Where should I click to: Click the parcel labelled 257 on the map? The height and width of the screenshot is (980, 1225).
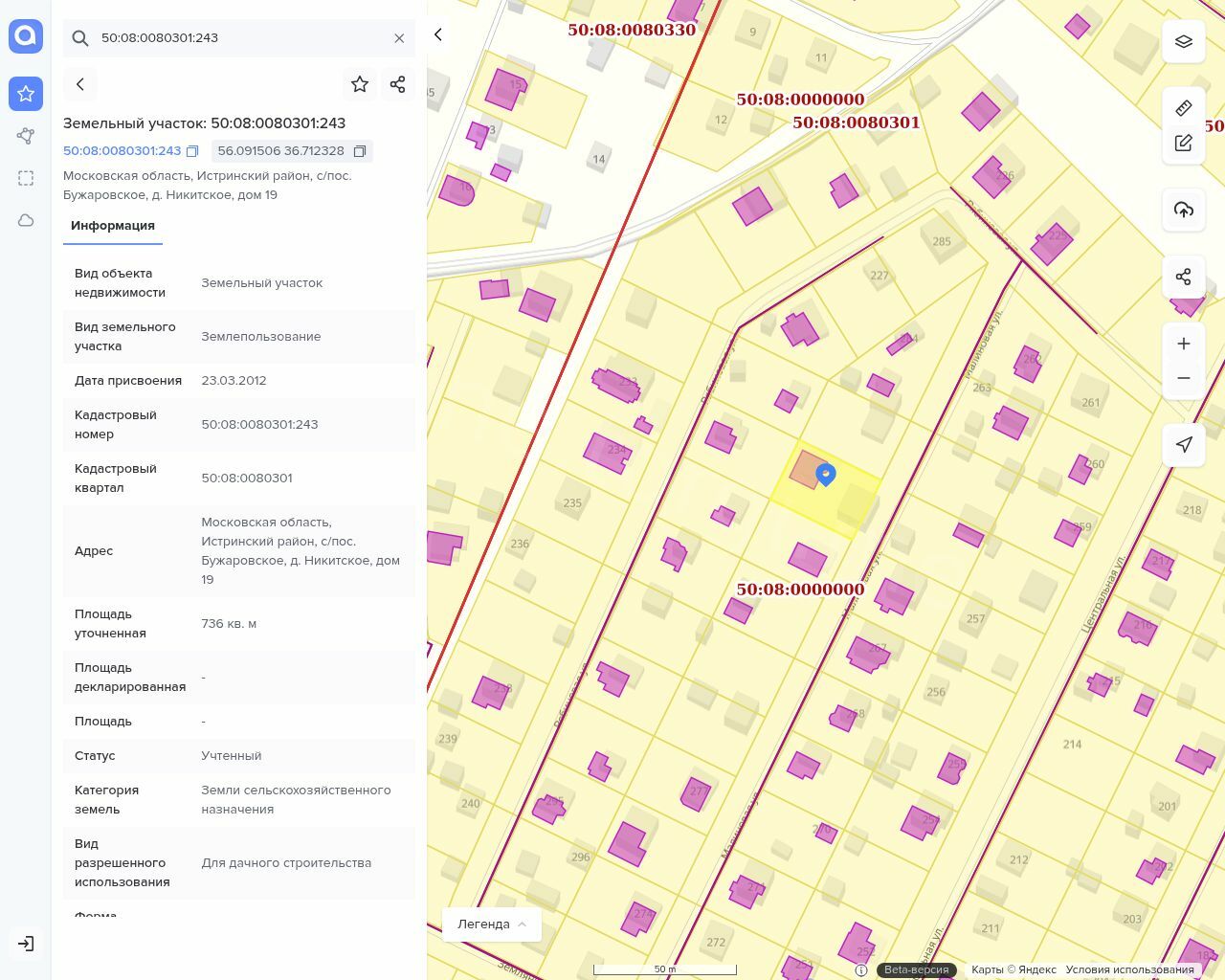point(975,618)
